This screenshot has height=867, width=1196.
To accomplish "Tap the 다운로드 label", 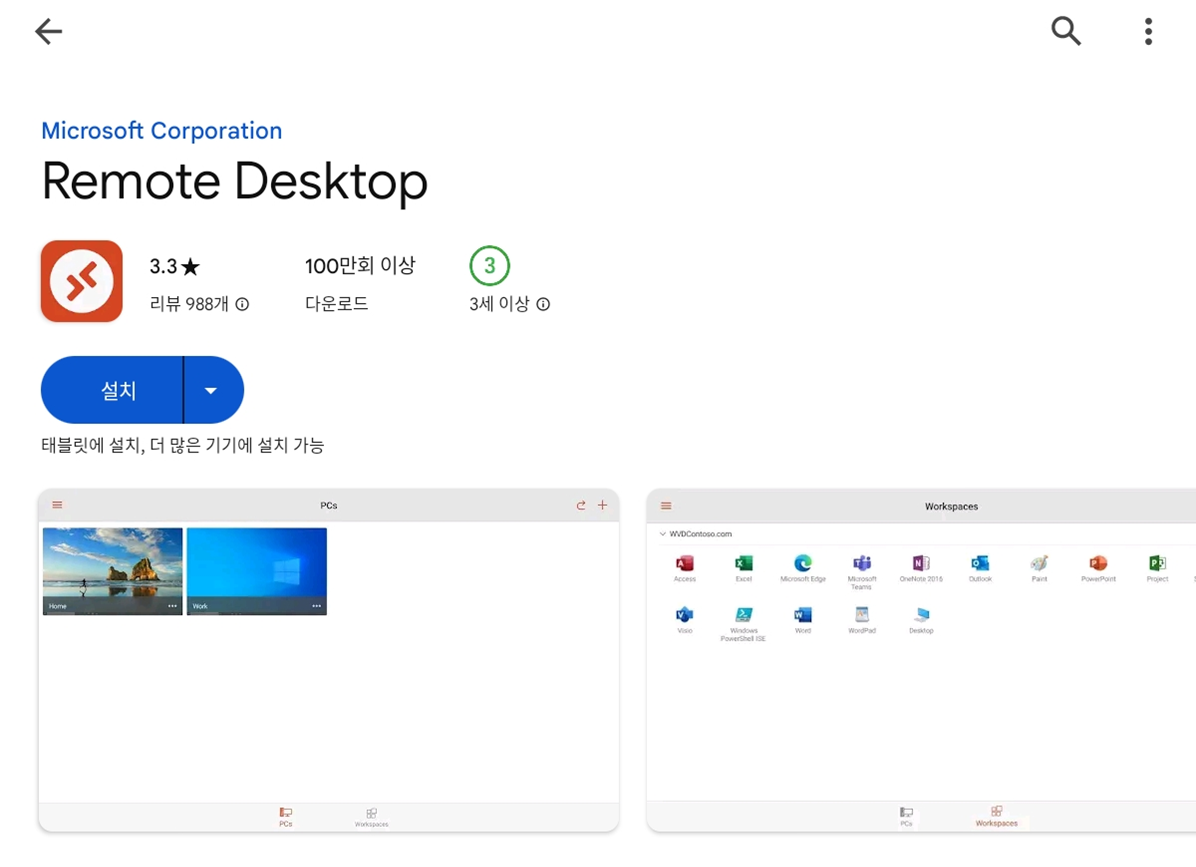I will point(336,303).
